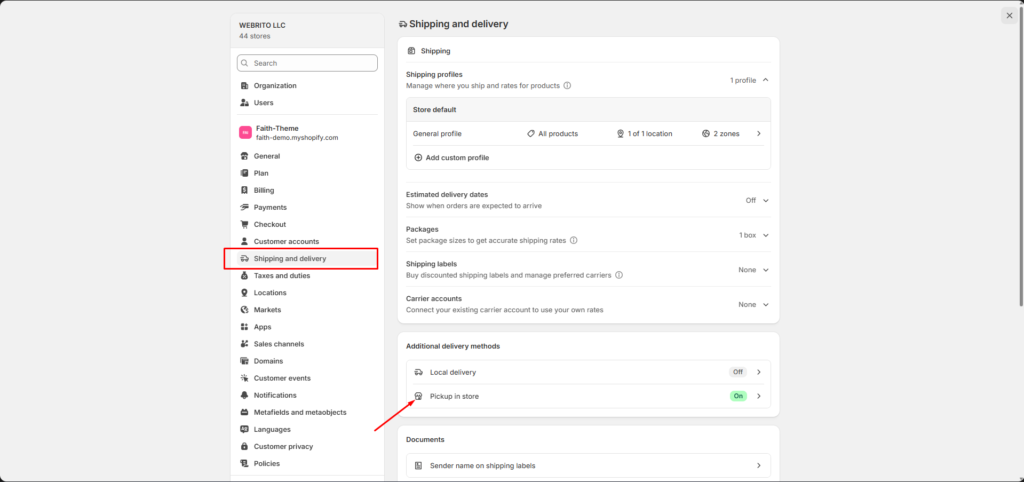
Task: Click info icon beside Shipping profiles description
Action: 567,86
